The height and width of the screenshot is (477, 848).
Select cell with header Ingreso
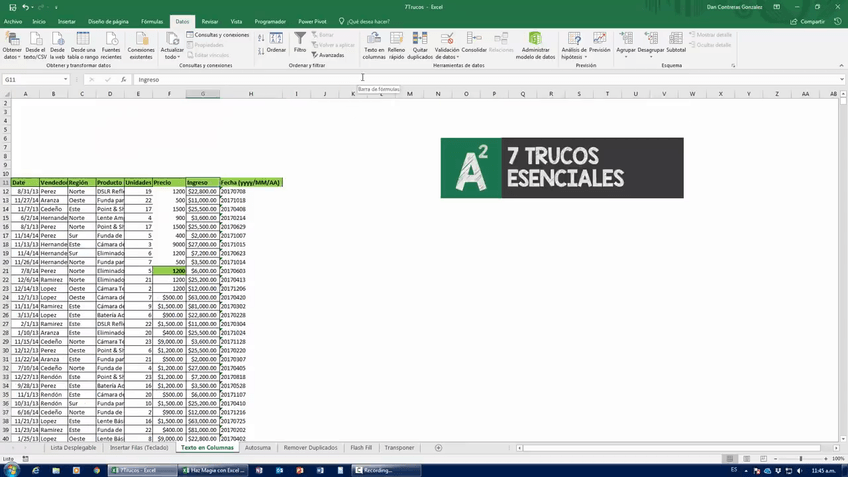click(203, 183)
